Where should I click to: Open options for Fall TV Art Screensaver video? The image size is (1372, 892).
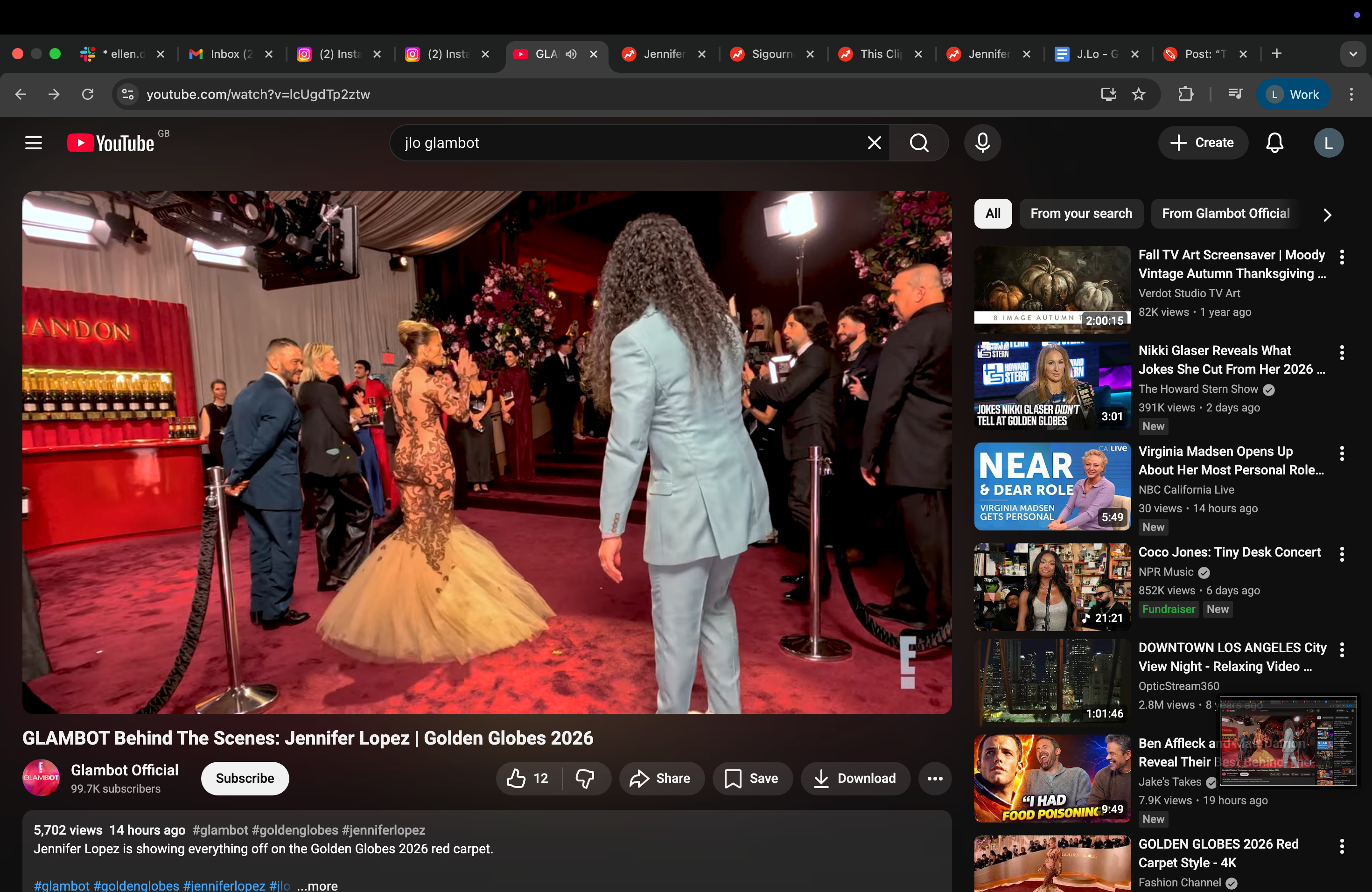pos(1342,257)
